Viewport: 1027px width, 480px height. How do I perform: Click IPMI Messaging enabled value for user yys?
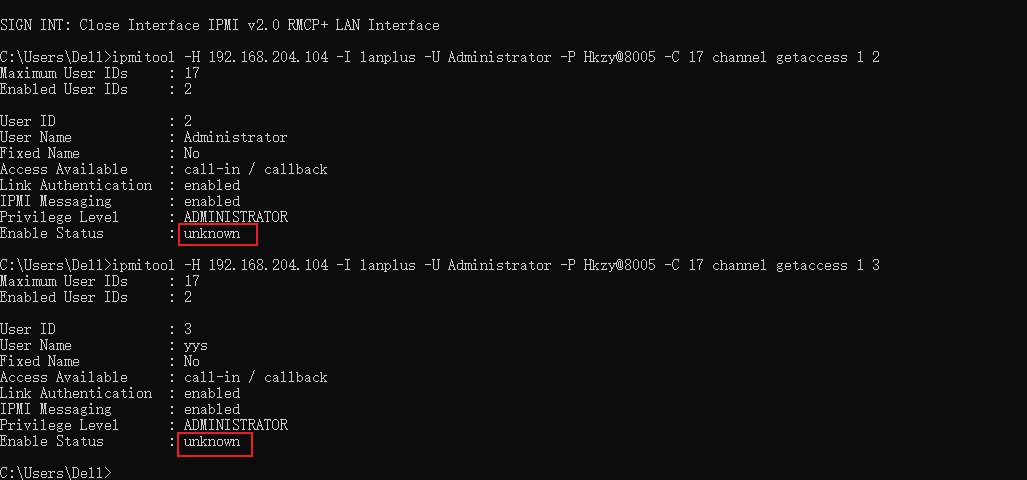pos(212,409)
